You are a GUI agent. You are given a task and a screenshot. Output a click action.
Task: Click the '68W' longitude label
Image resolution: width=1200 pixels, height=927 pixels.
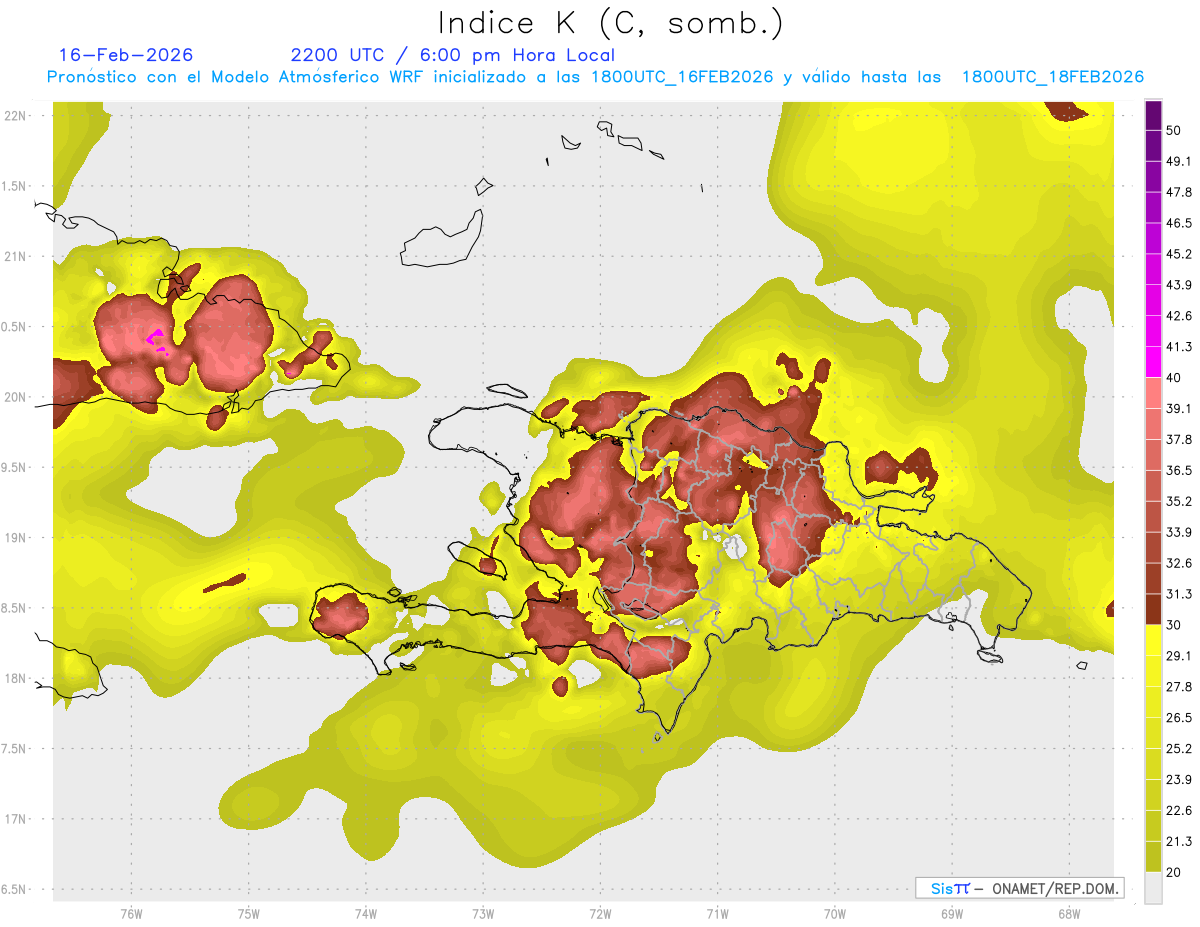coord(1068,914)
